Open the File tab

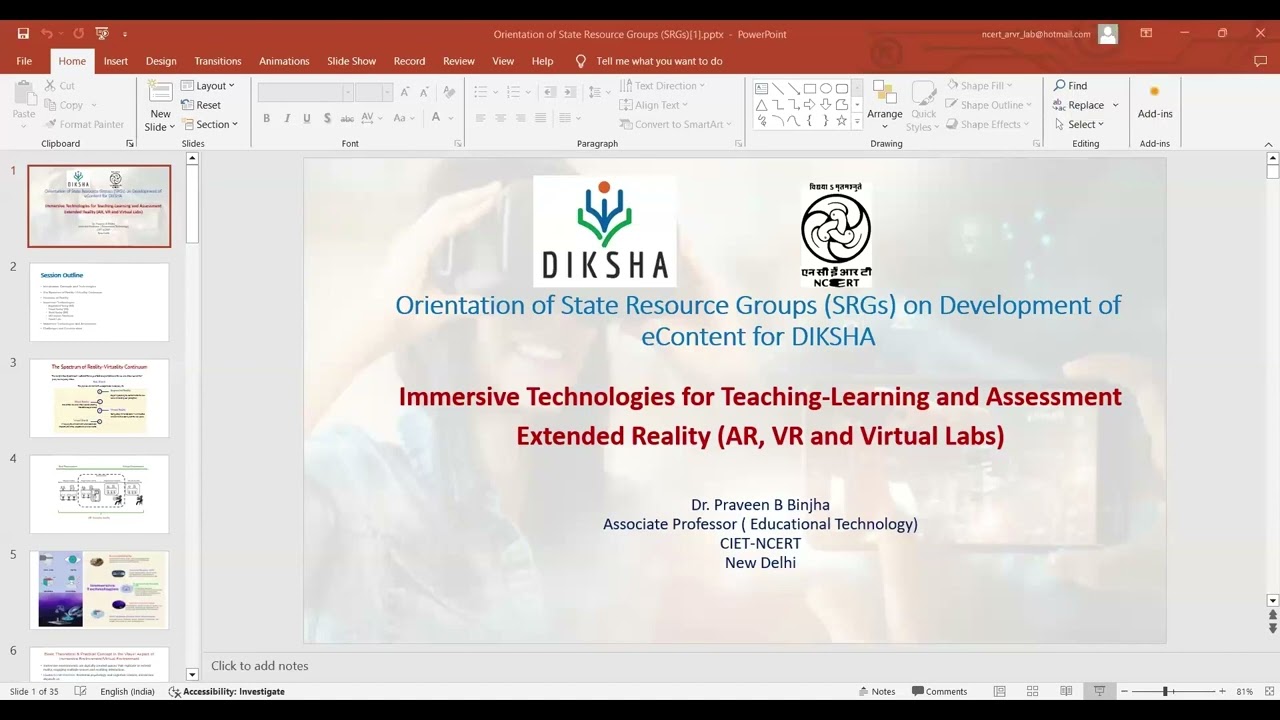24,61
